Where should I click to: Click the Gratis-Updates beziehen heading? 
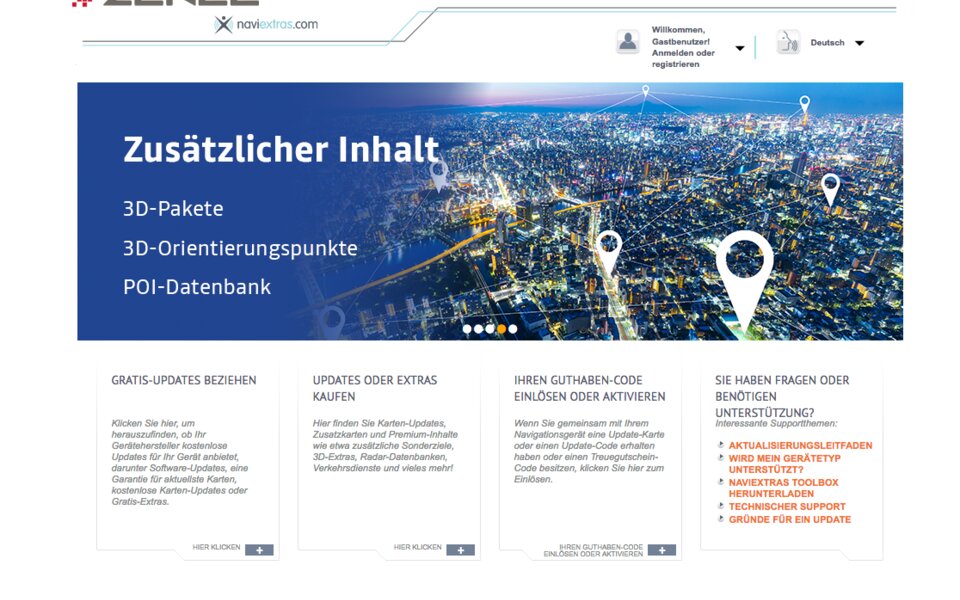(184, 380)
